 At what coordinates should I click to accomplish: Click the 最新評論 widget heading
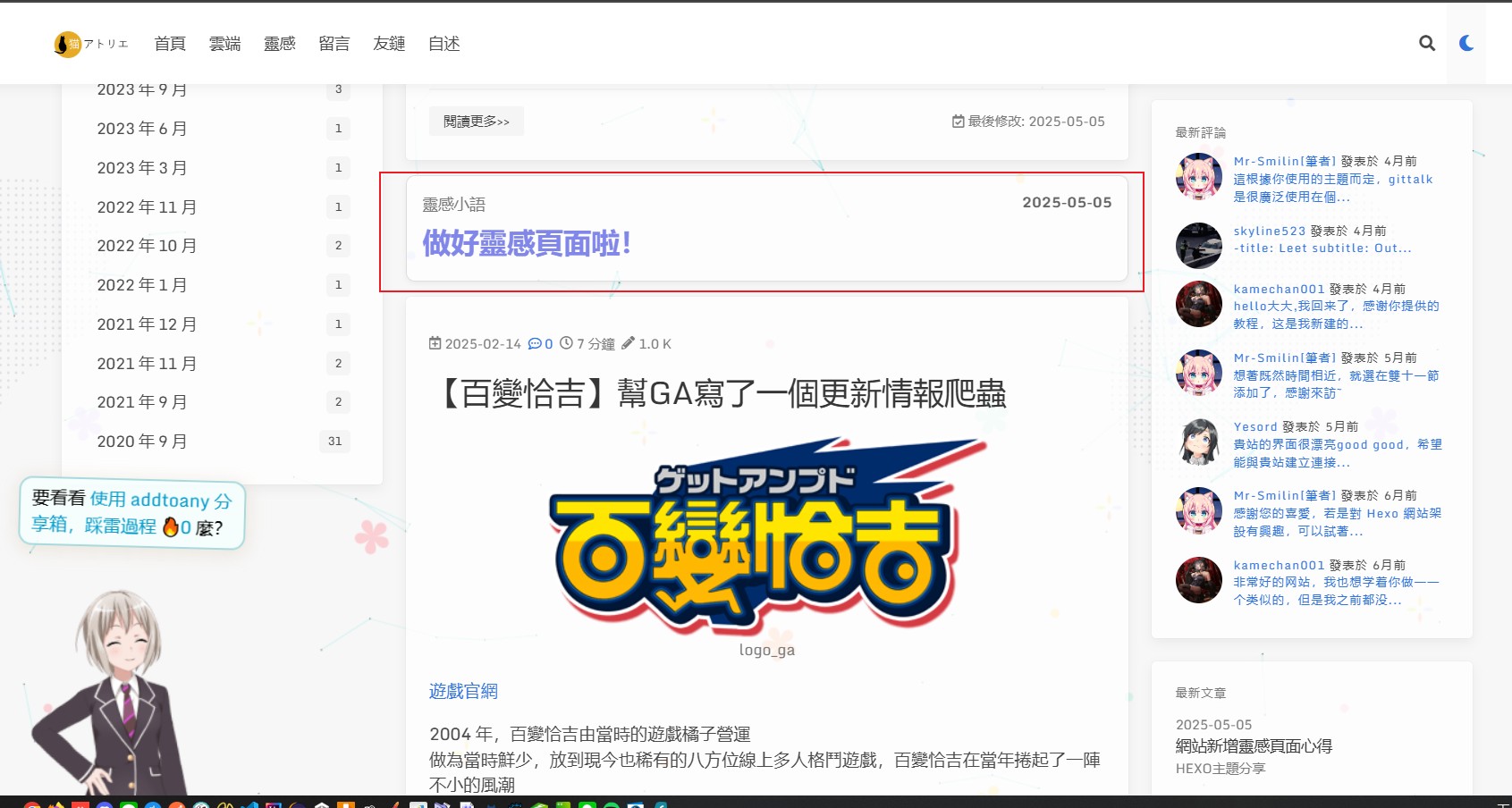[1201, 132]
